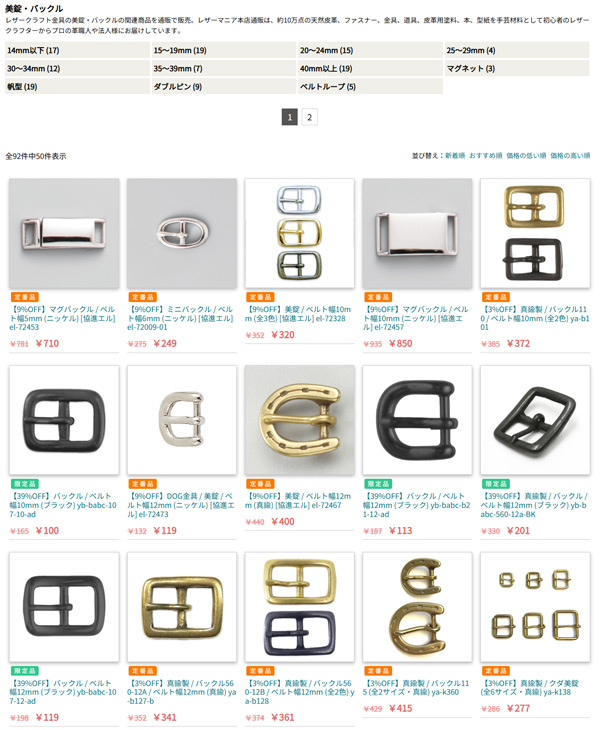Screen dimensions: 600x730
Task: Click the 定番品 badge on ya-k360 item
Action: coord(378,671)
